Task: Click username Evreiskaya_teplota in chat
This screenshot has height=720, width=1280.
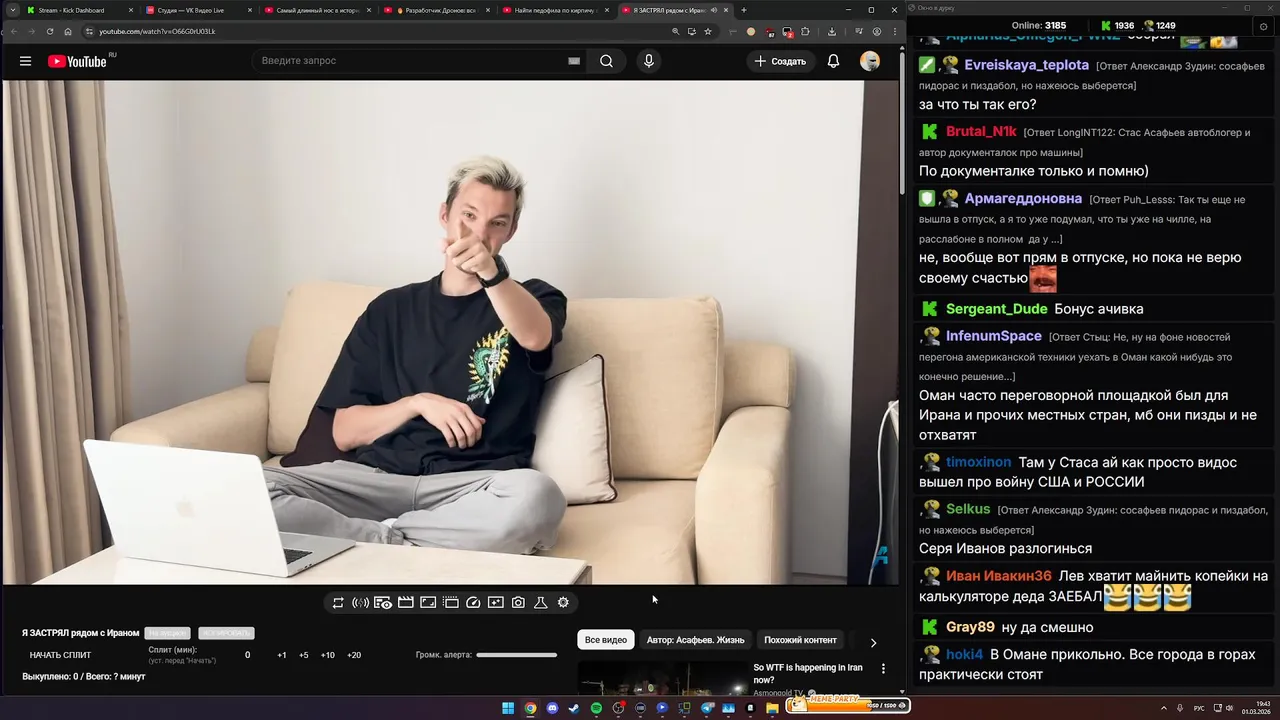Action: tap(1026, 65)
